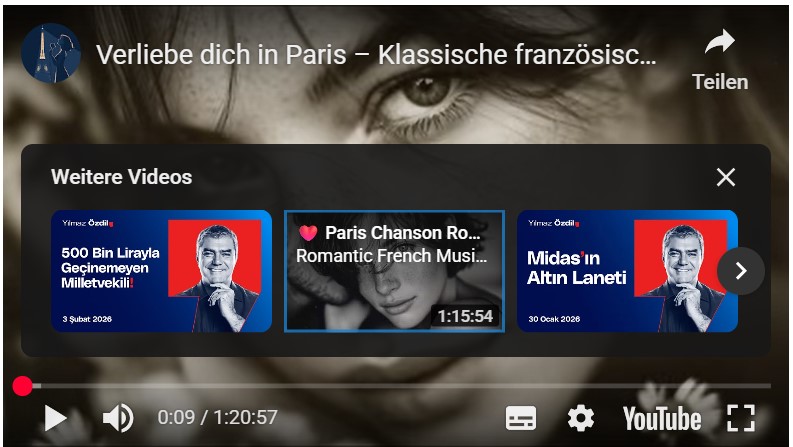793x447 pixels.
Task: Open the 'Verliebe dich in Paris' video title link
Action: coord(376,55)
